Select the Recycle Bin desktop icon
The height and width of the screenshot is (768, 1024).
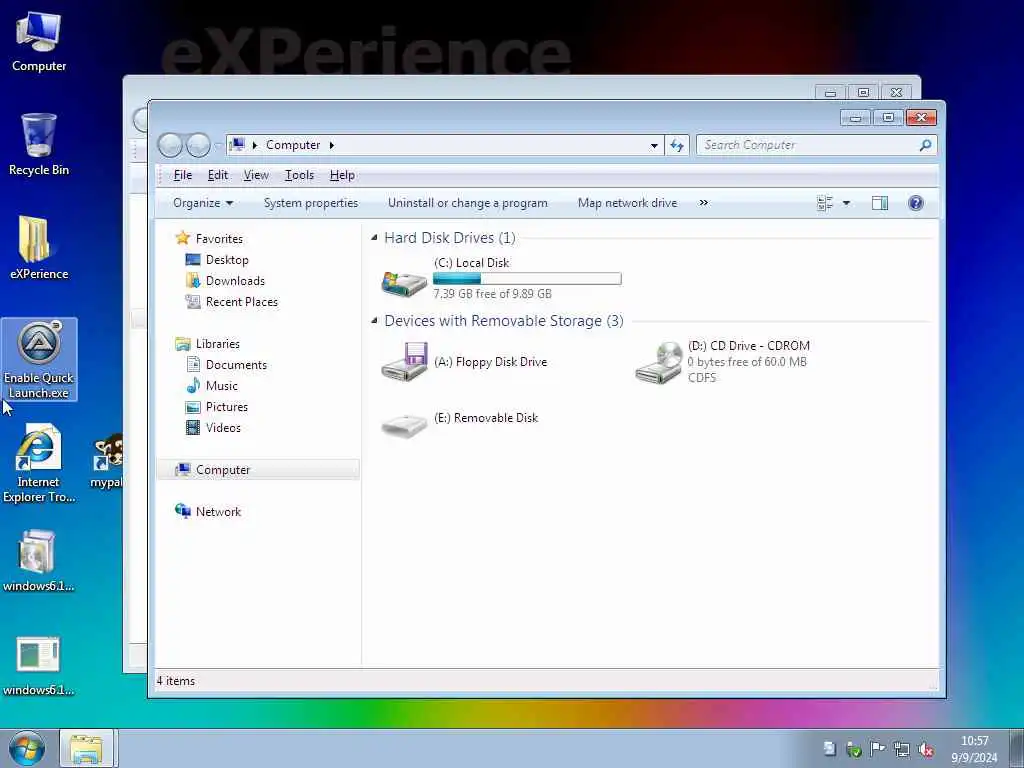coord(39,144)
